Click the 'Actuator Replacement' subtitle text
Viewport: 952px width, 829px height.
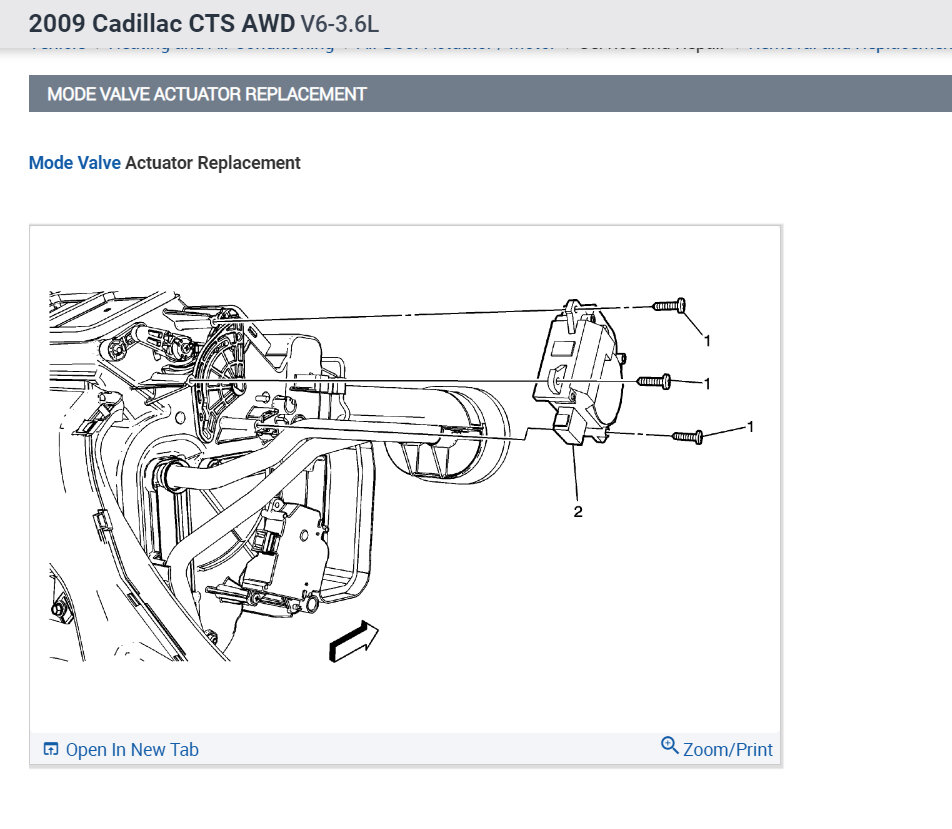tap(212, 163)
